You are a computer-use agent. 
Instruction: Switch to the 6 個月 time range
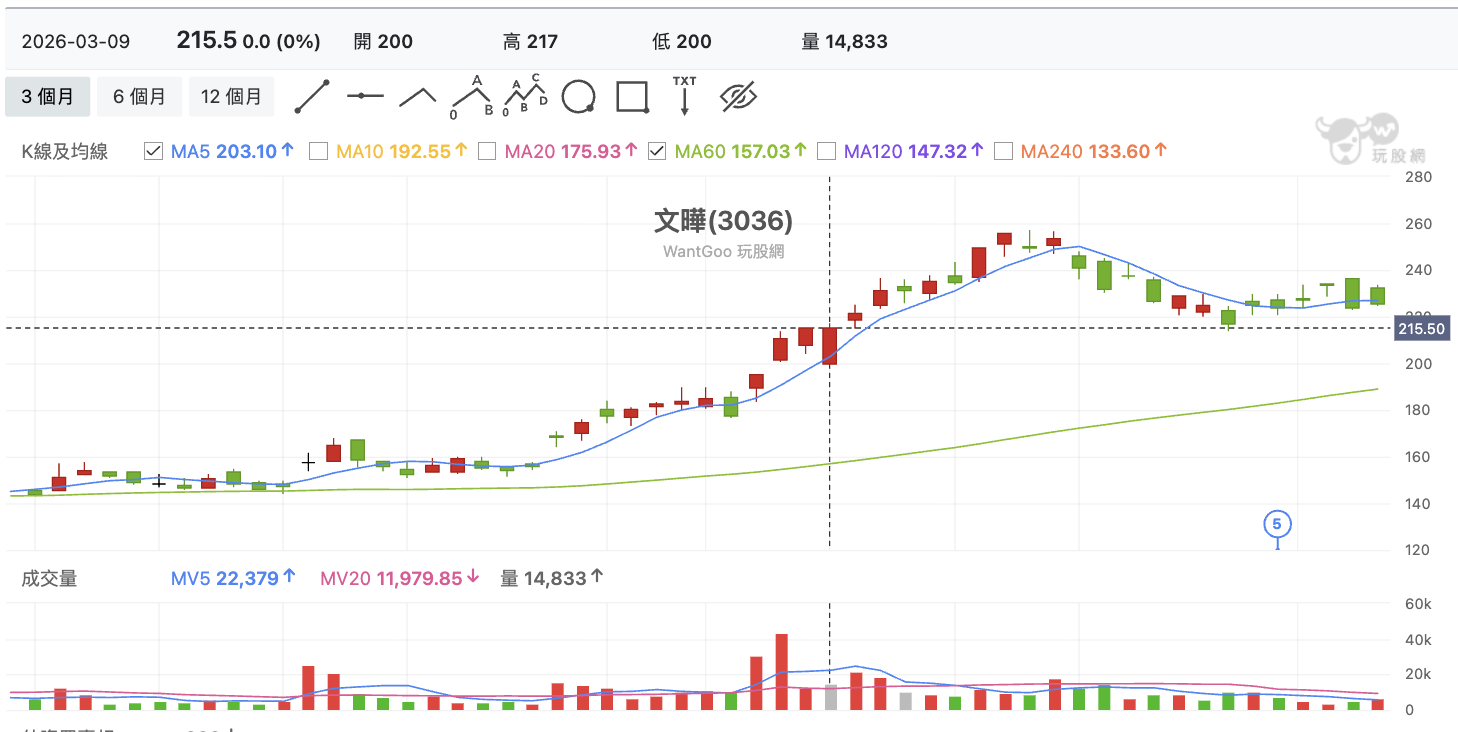[140, 97]
